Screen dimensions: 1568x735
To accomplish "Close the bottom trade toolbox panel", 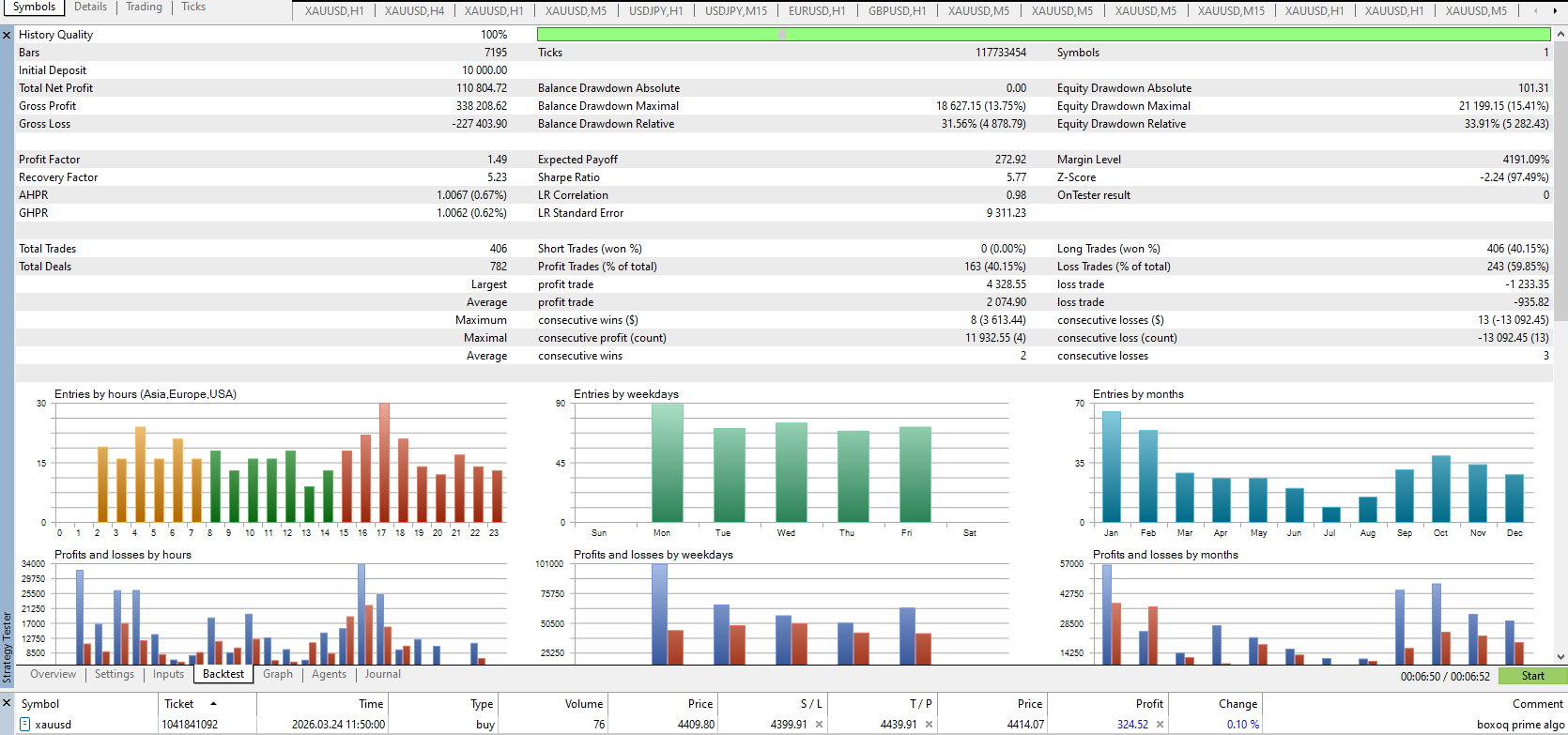I will pos(8,703).
